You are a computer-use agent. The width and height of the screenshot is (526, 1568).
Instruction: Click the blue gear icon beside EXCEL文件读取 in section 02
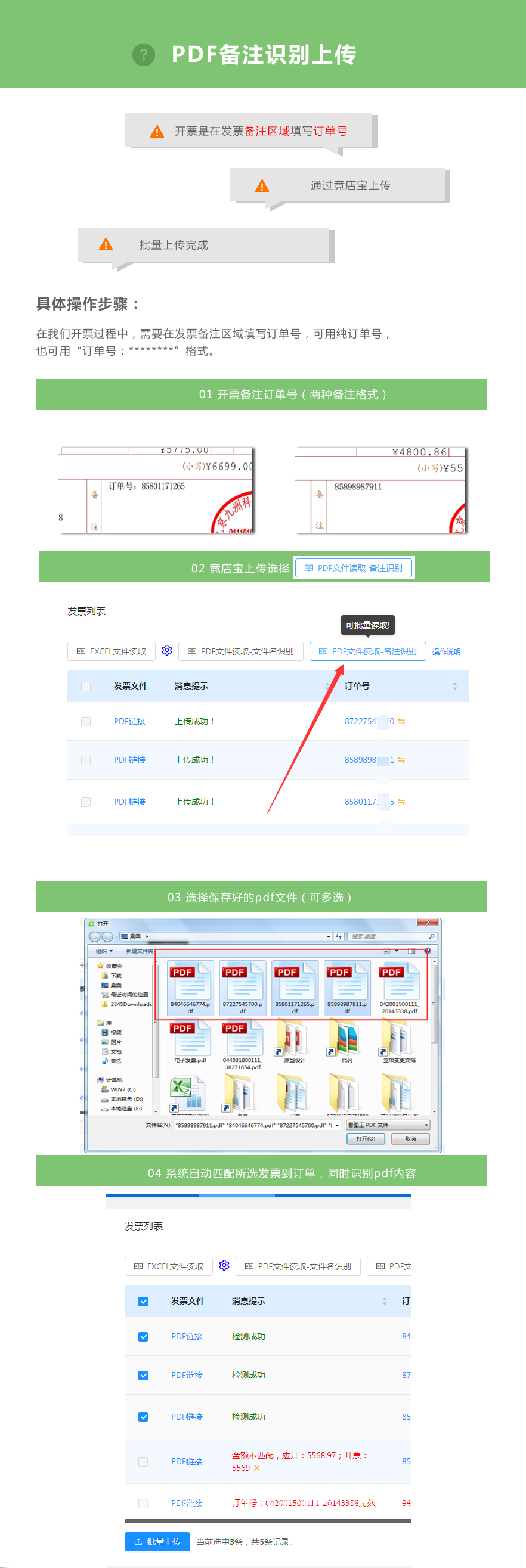click(x=167, y=650)
